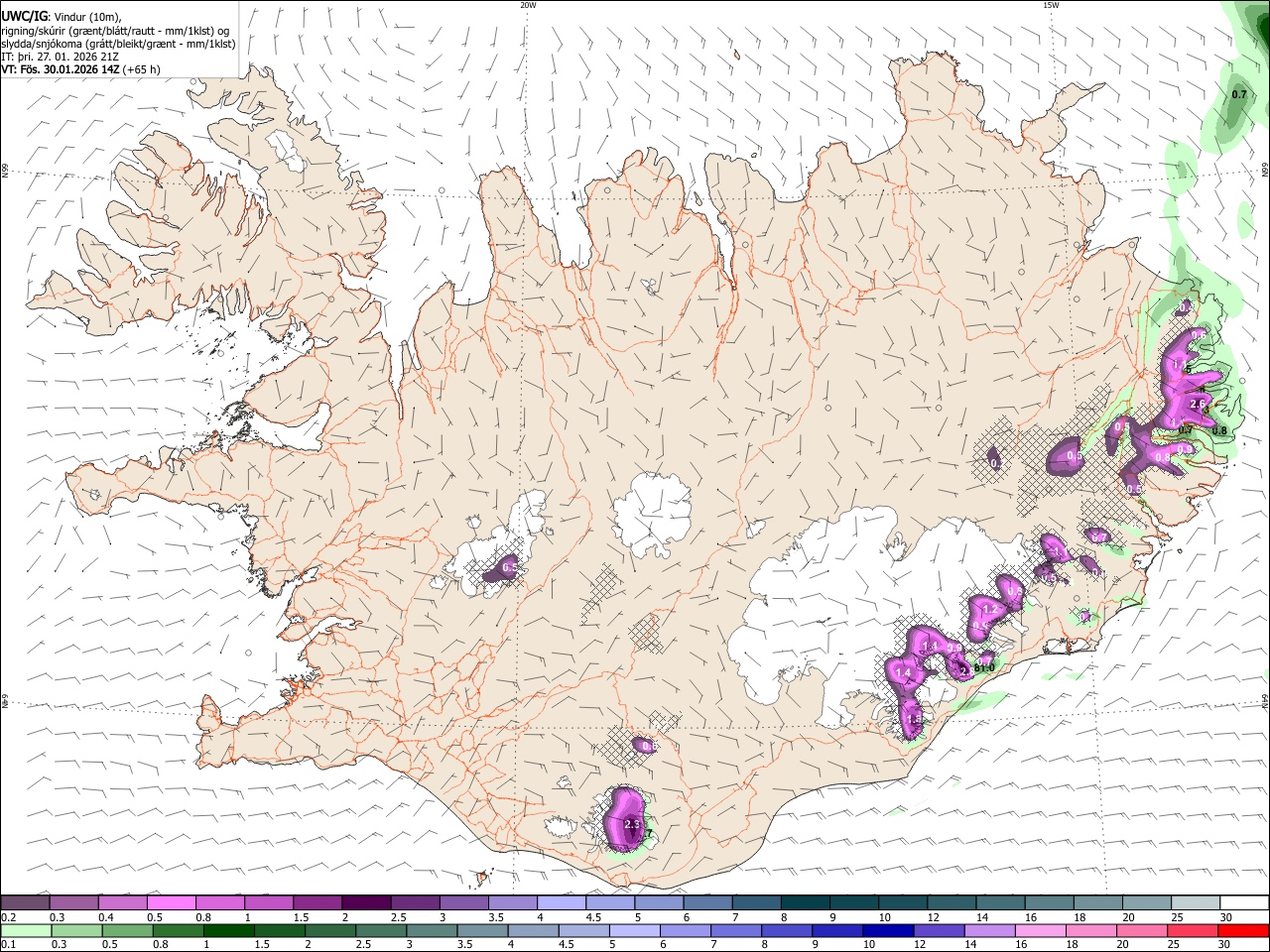
Task: Click the dark teal legend swatch at 8
Action: (x=805, y=902)
